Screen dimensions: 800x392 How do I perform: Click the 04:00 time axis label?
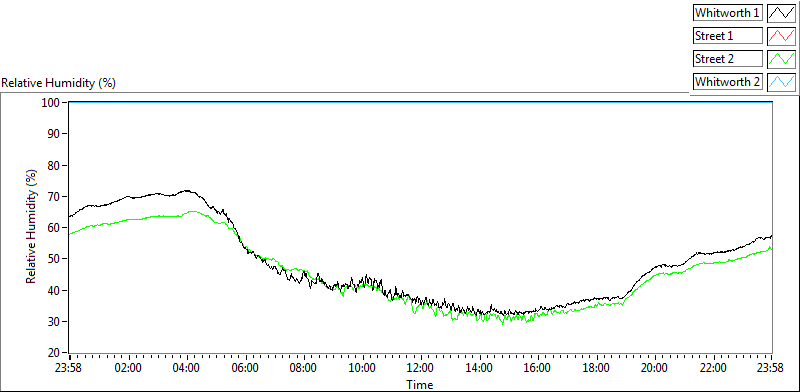click(x=186, y=369)
